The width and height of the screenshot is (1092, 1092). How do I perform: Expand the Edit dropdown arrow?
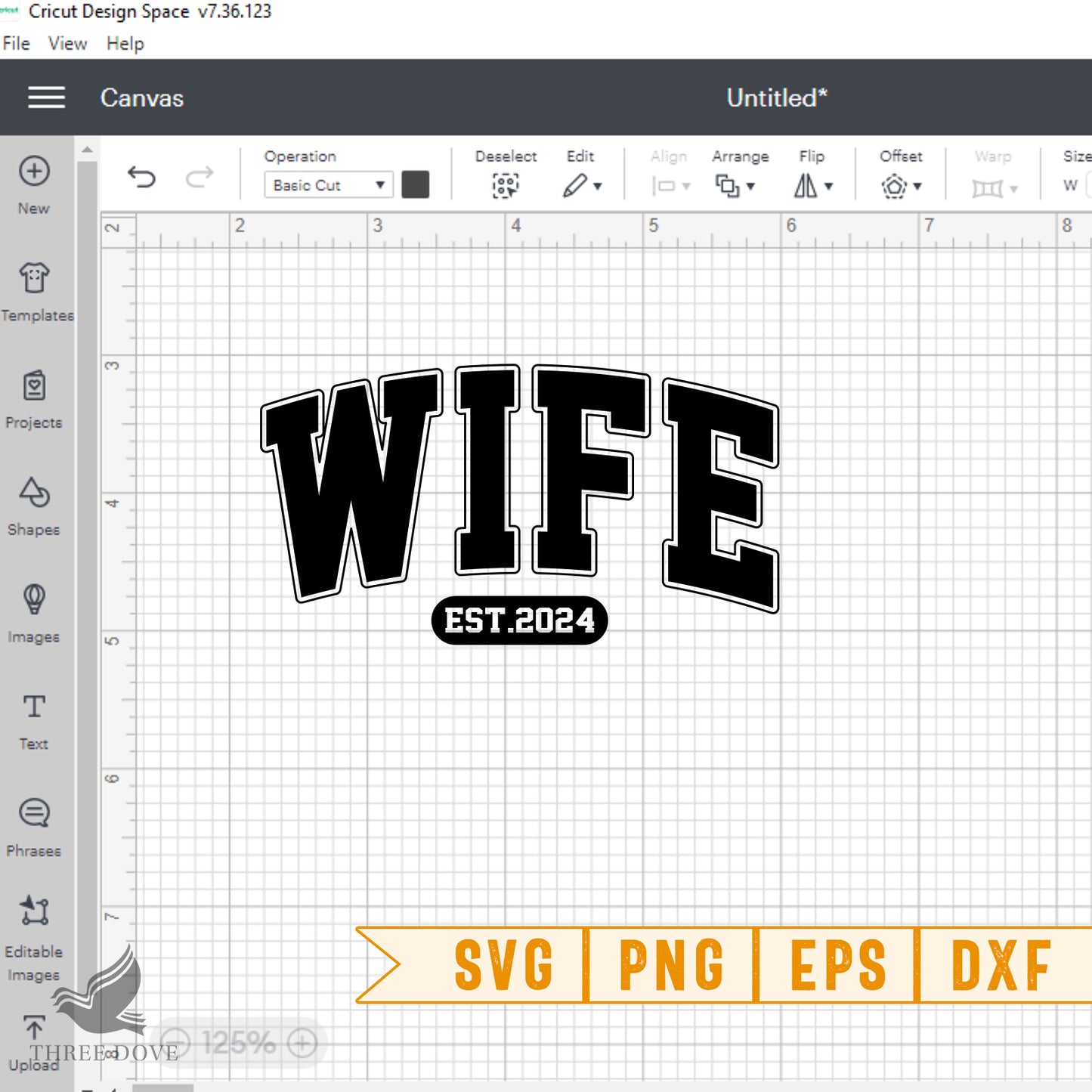click(x=598, y=186)
